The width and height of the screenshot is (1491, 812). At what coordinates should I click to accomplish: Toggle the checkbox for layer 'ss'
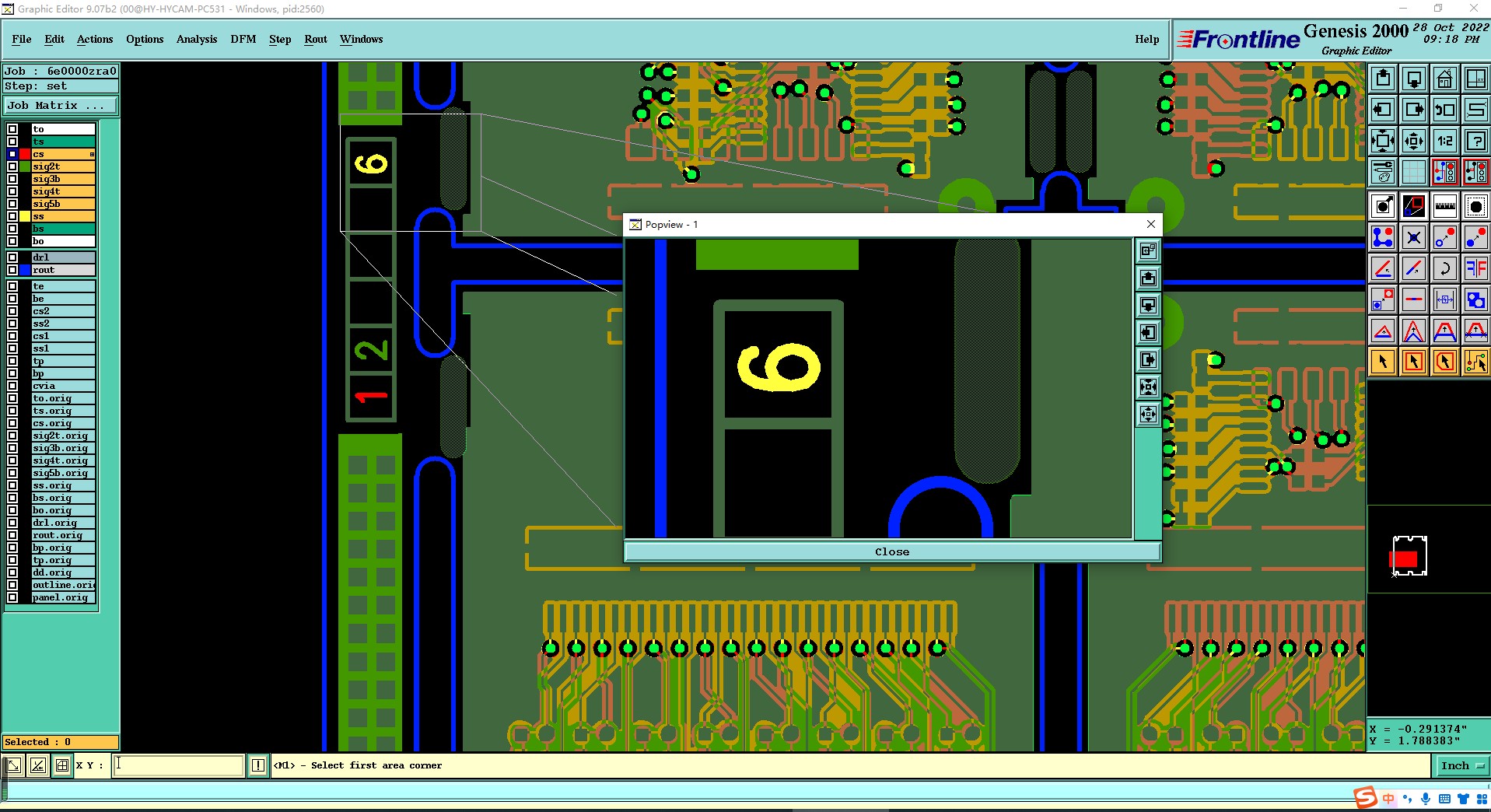12,216
